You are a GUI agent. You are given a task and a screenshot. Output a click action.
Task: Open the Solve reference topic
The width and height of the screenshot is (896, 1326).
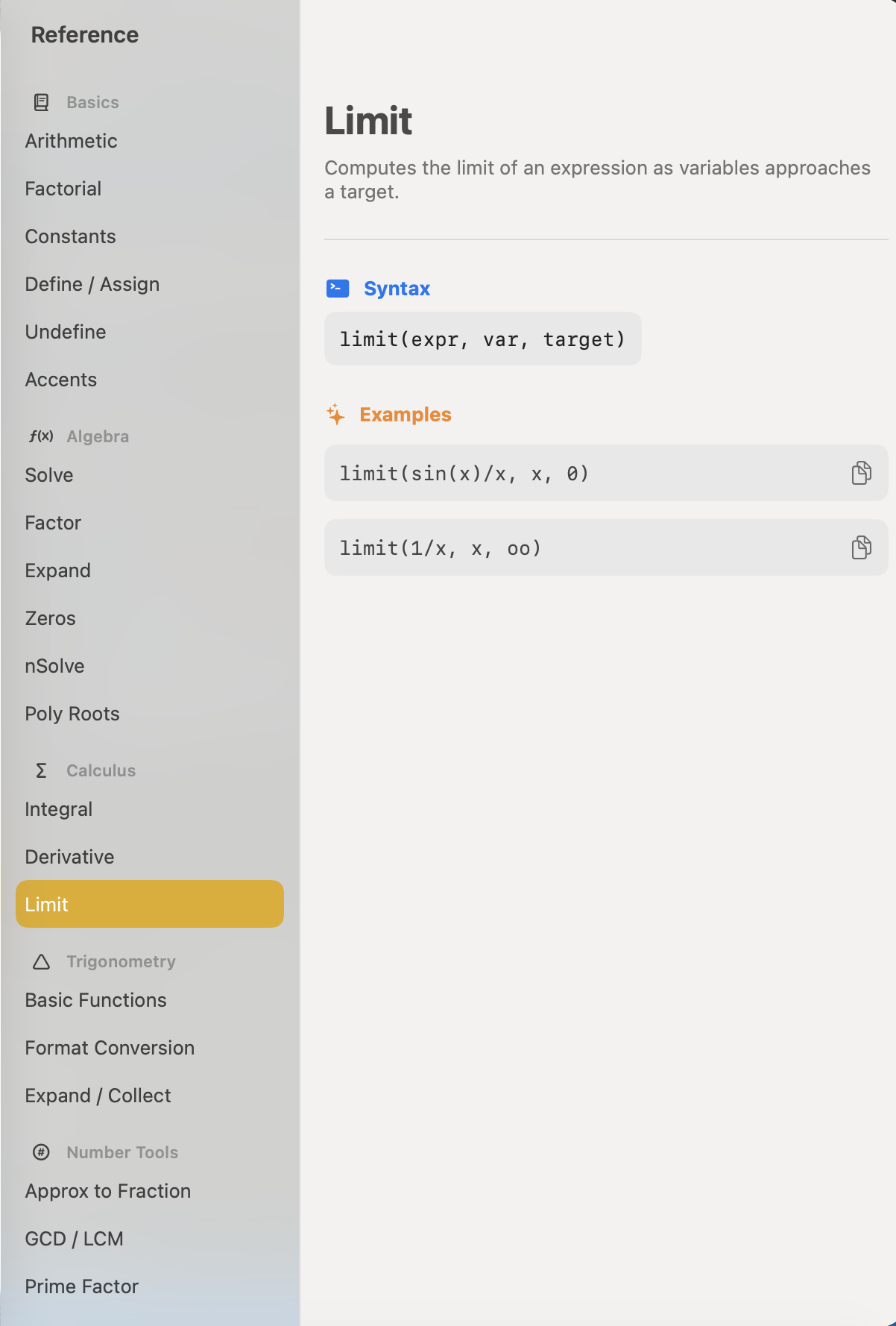[49, 475]
